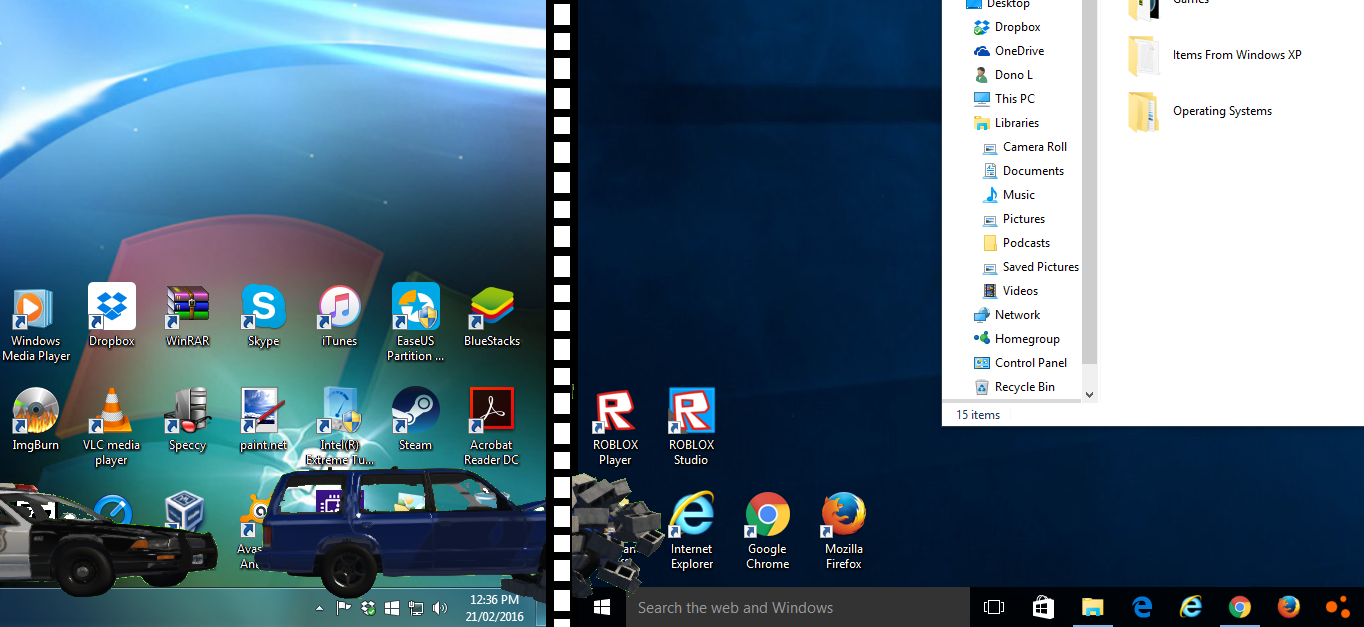
Task: Open Windows Media Player desktop shortcut
Action: coord(36,323)
